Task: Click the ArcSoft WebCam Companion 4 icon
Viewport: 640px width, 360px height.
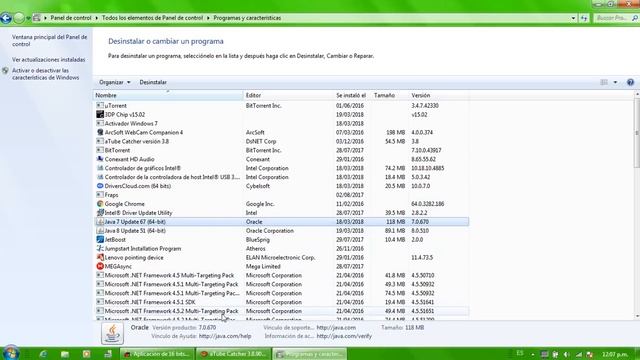Action: point(100,132)
